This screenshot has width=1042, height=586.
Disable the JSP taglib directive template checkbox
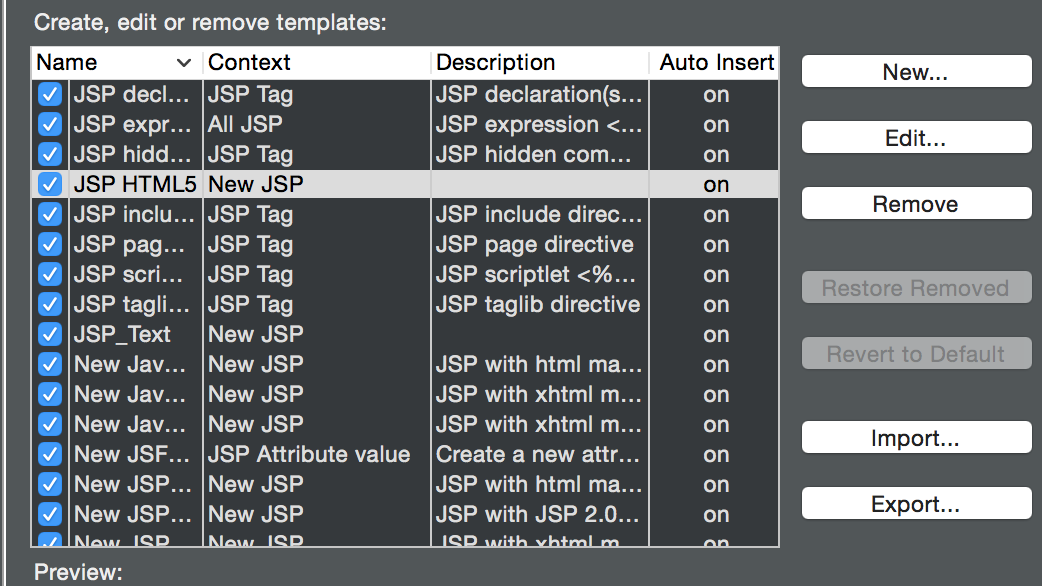coord(49,305)
